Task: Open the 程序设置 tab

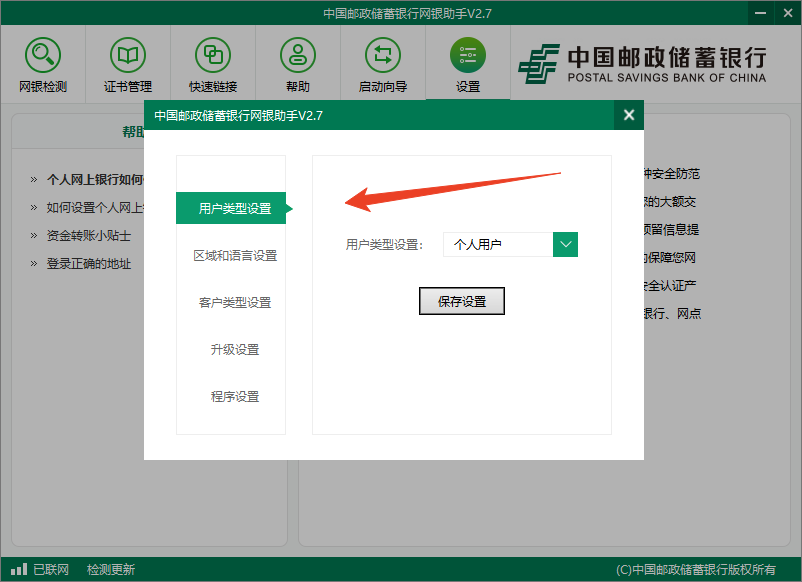Action: click(235, 396)
